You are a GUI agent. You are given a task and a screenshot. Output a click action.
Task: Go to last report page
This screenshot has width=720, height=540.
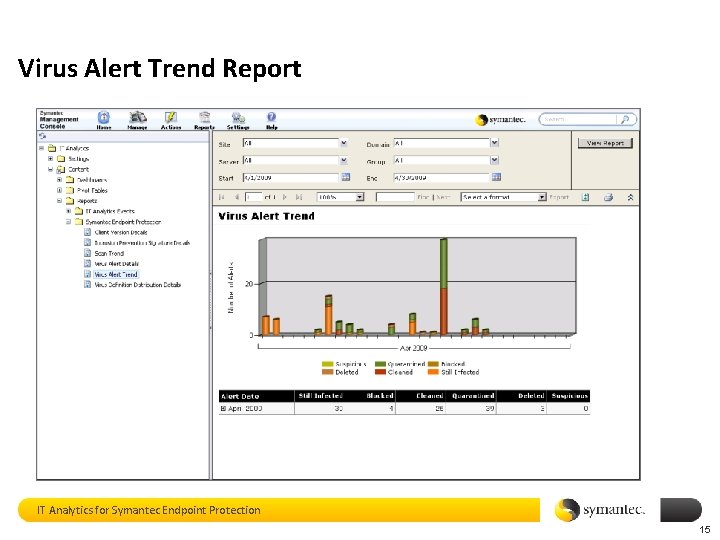tap(299, 197)
